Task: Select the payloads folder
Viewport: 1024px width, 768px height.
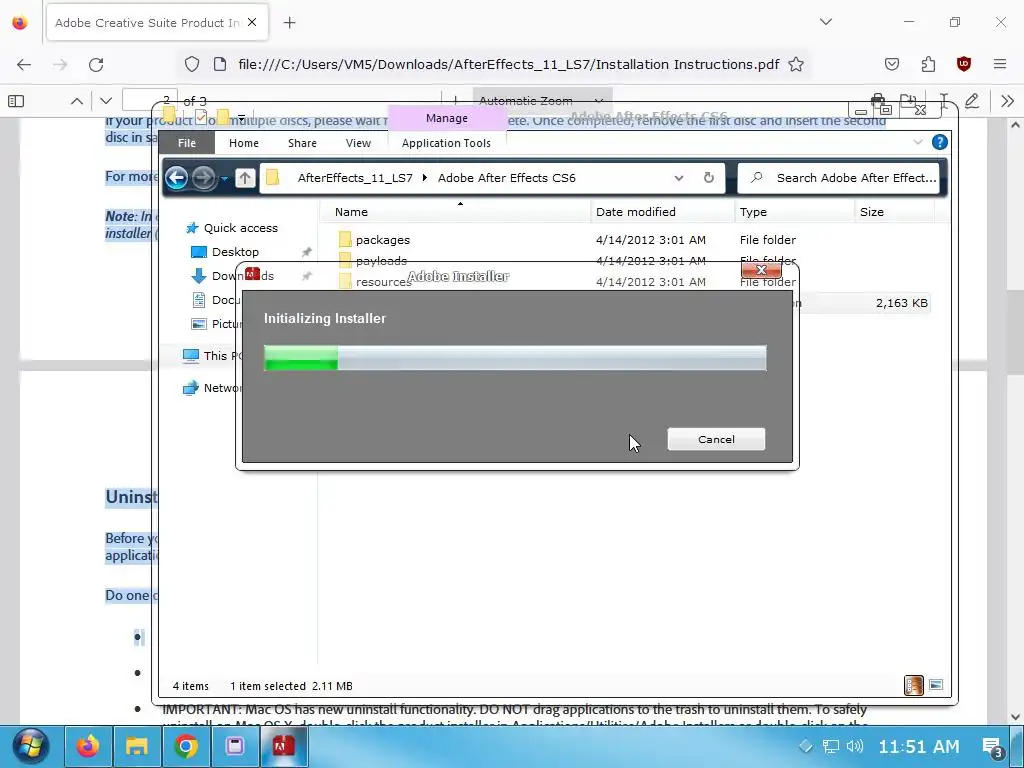Action: tap(381, 260)
